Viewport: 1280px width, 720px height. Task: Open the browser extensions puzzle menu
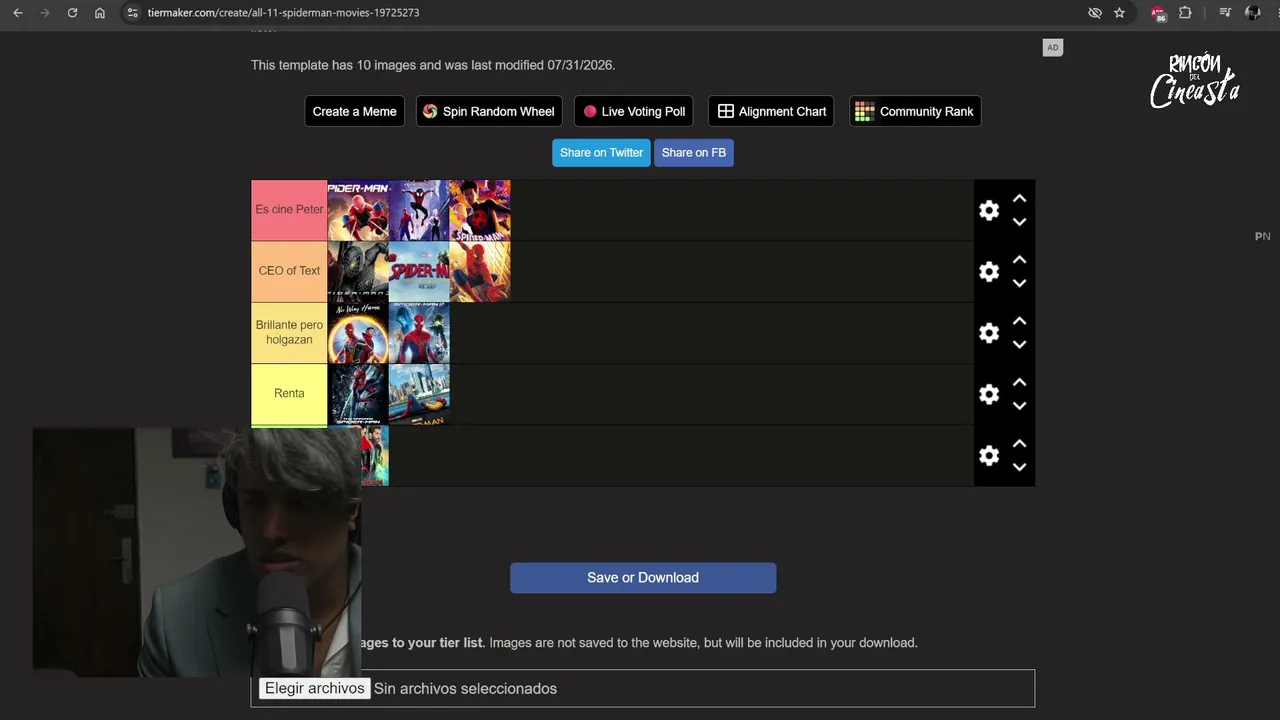[1185, 13]
